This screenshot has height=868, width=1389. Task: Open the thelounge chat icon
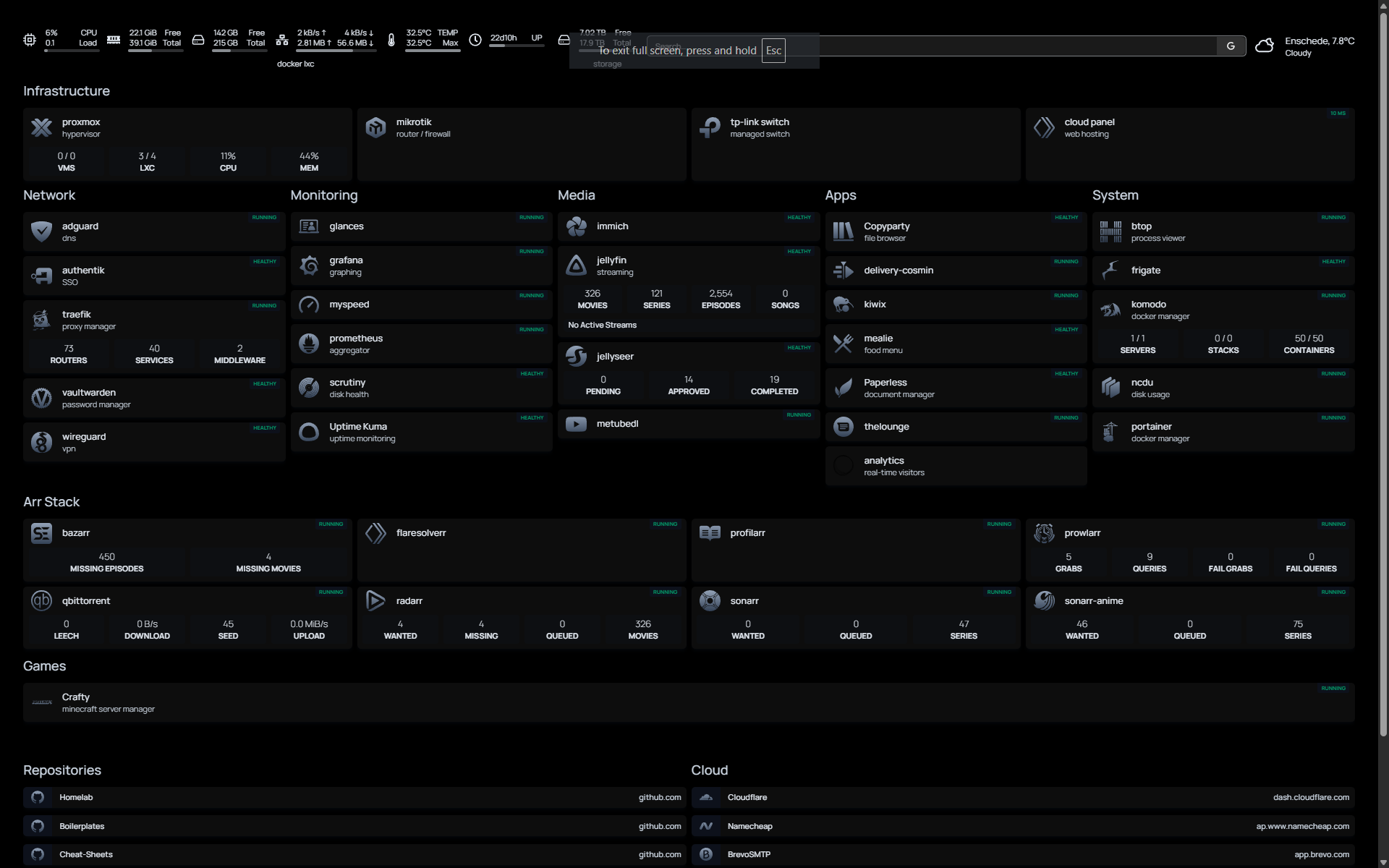(x=844, y=427)
